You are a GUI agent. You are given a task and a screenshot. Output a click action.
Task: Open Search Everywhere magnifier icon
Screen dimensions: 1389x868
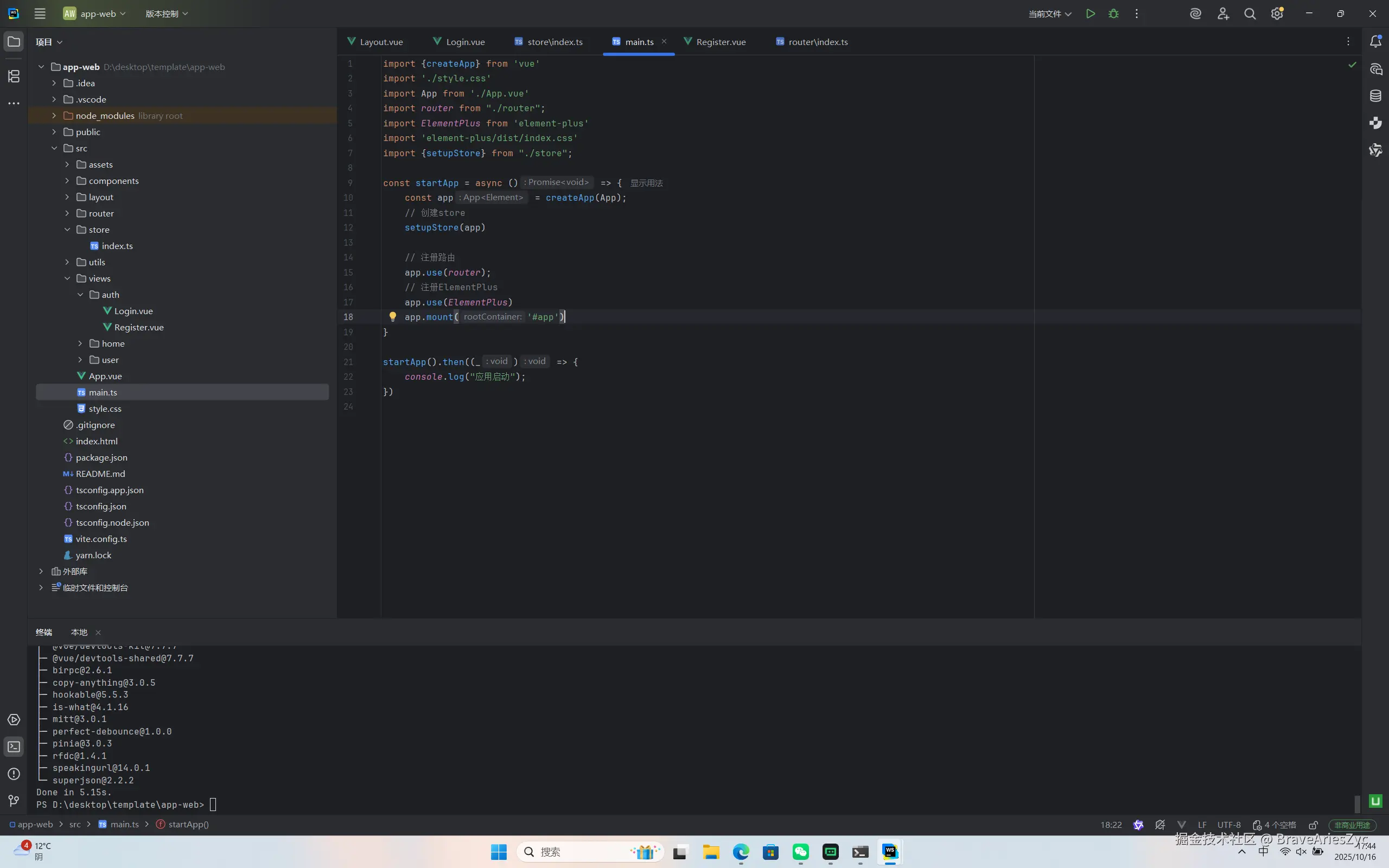1250,14
